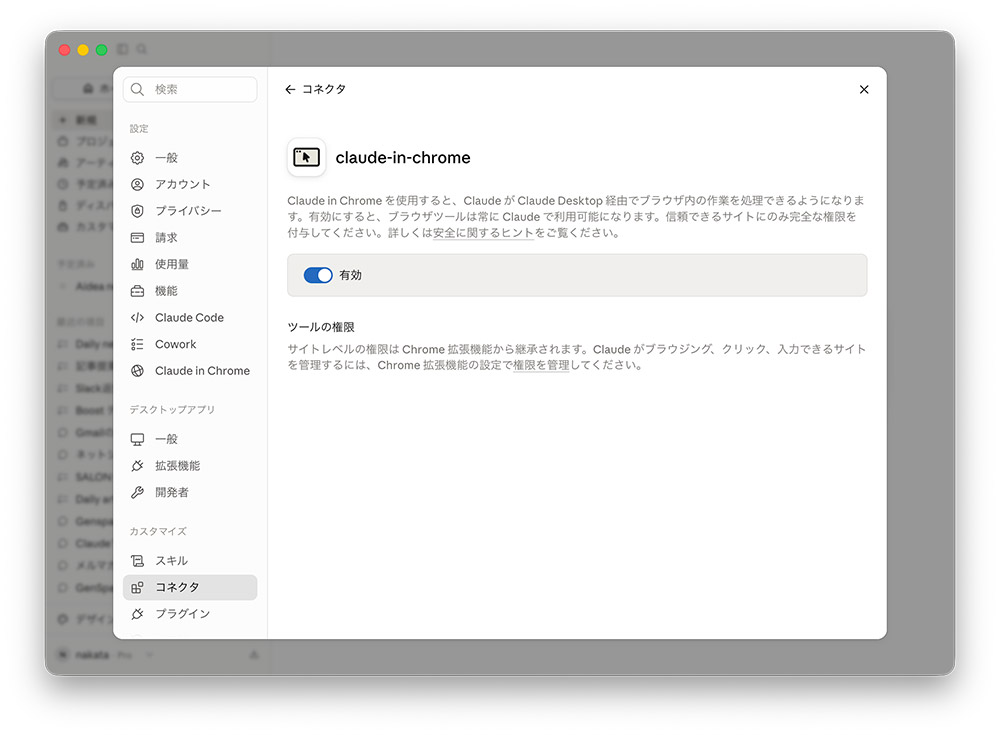
Task: Click the claude-in-chrome title text
Action: (403, 158)
